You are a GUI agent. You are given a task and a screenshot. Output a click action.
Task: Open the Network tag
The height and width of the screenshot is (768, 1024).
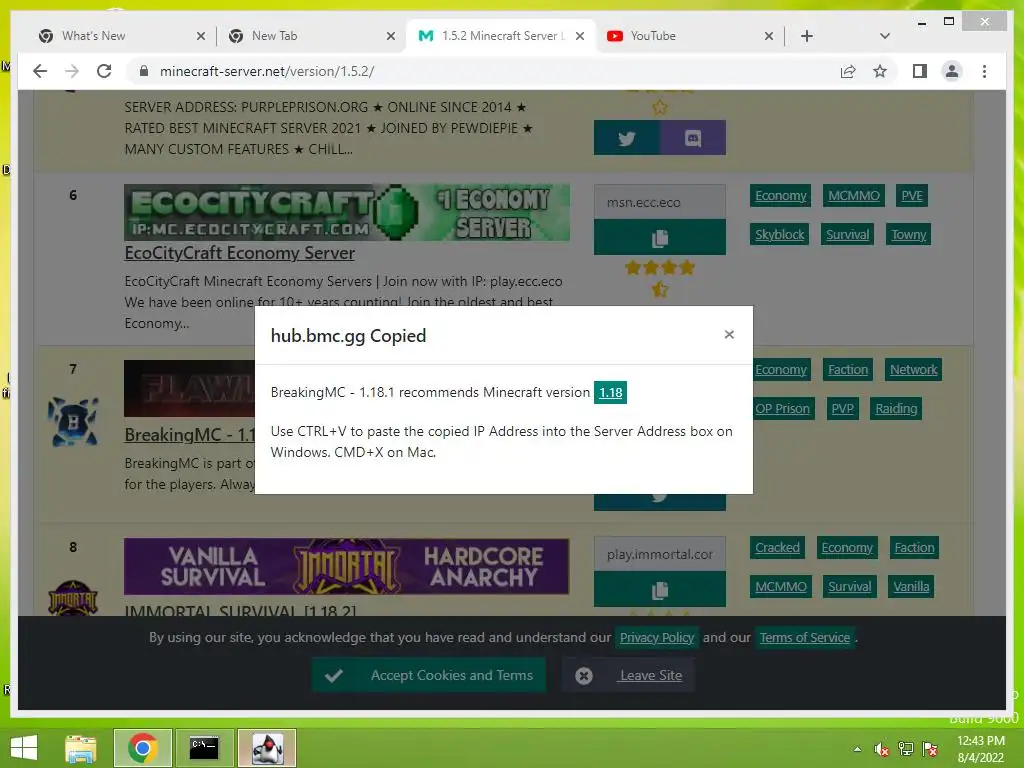pos(913,370)
